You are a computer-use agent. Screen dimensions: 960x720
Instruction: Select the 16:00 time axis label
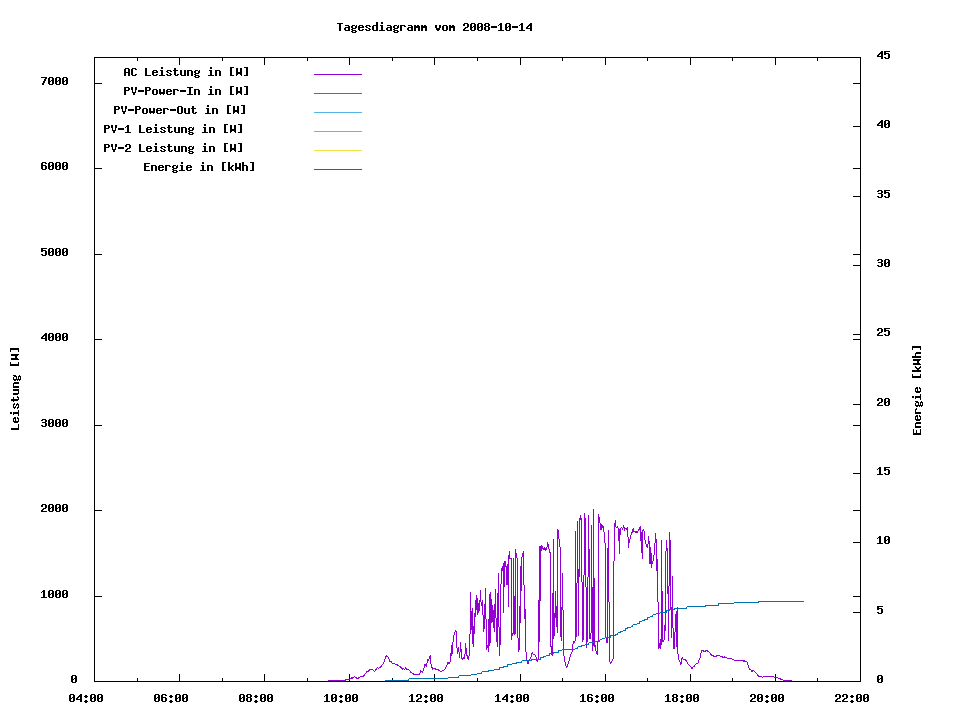597,698
